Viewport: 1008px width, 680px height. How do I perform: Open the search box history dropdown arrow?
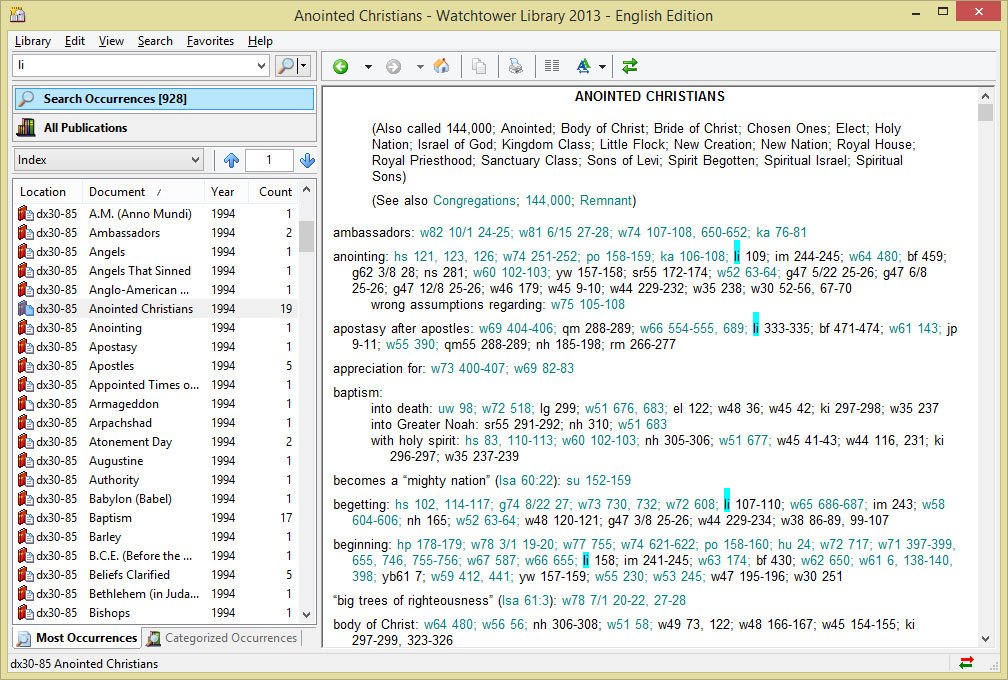pos(261,66)
